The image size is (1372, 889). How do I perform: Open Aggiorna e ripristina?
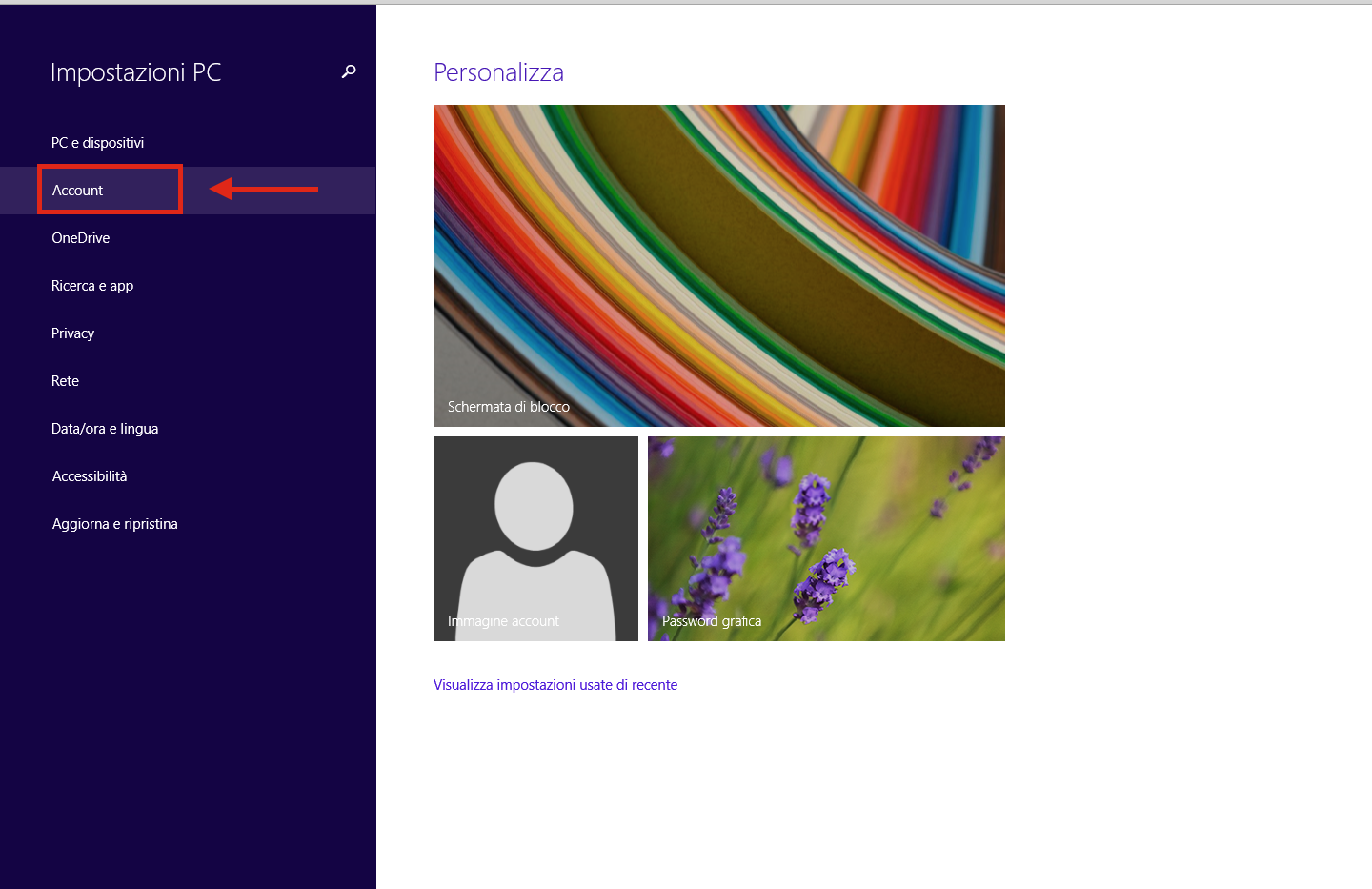[x=188, y=524]
